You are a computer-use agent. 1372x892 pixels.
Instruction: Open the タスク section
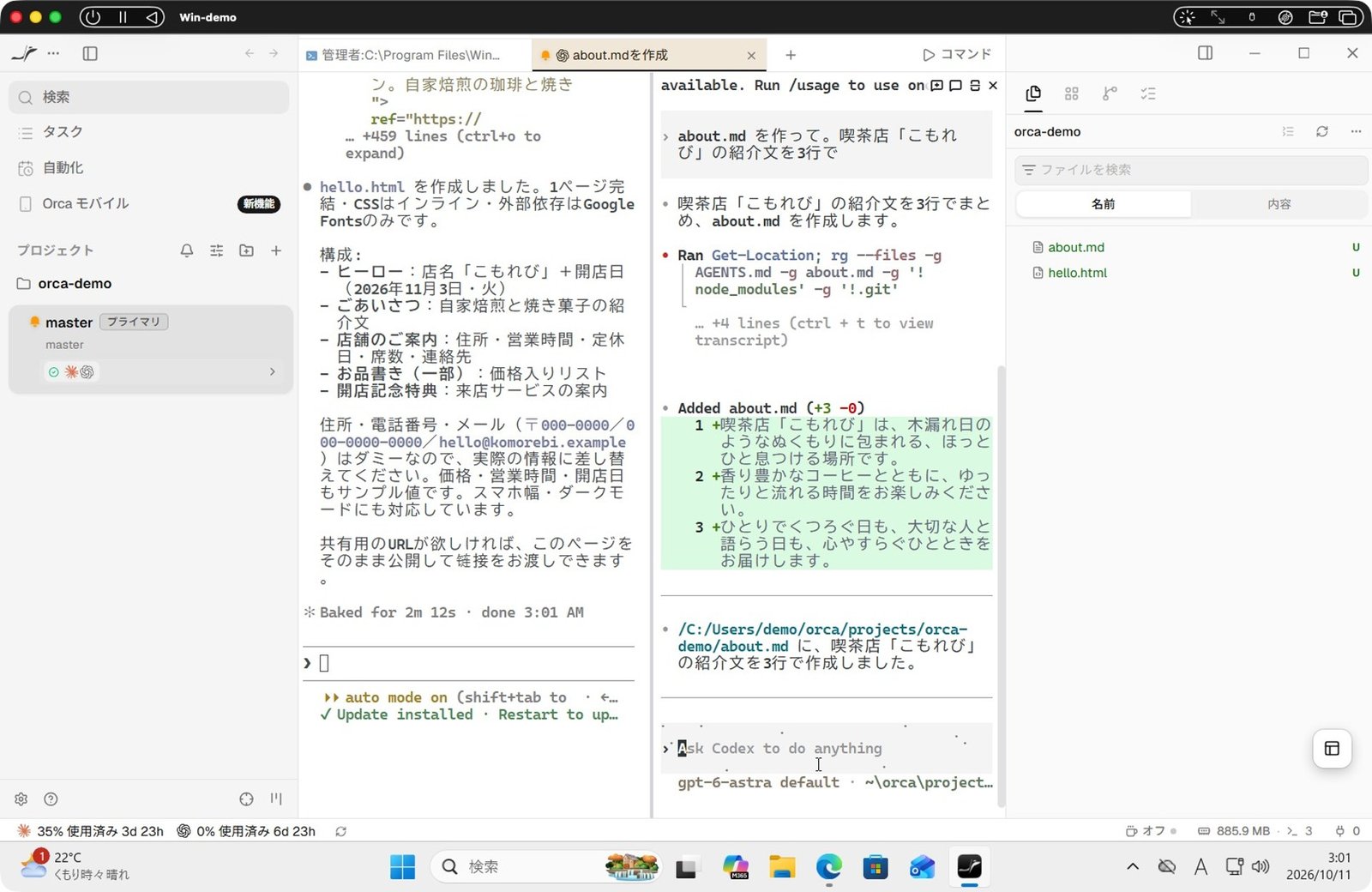149,132
